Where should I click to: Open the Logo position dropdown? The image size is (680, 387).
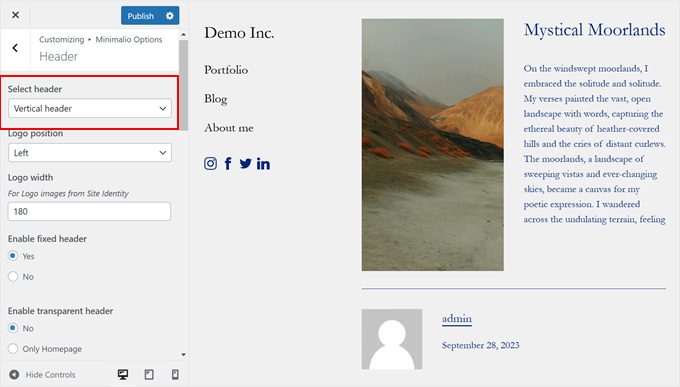90,153
